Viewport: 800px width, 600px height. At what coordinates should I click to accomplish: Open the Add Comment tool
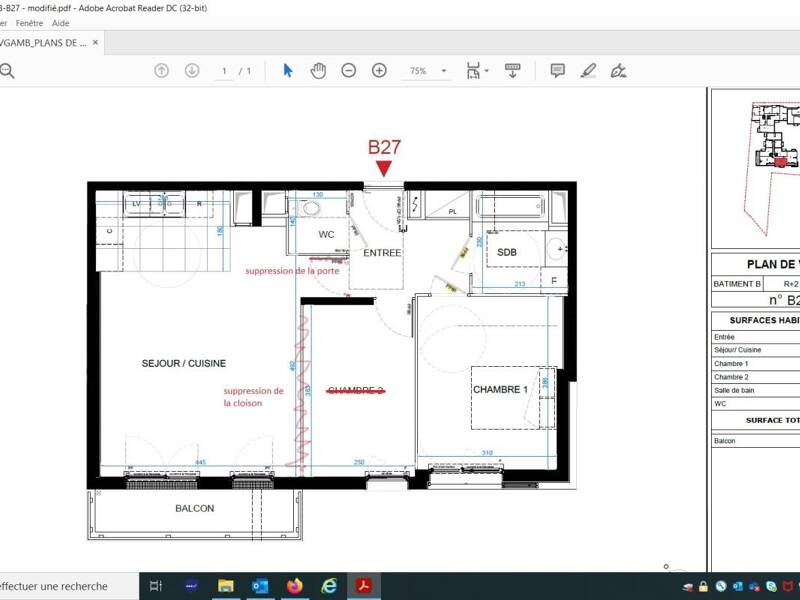pyautogui.click(x=556, y=71)
